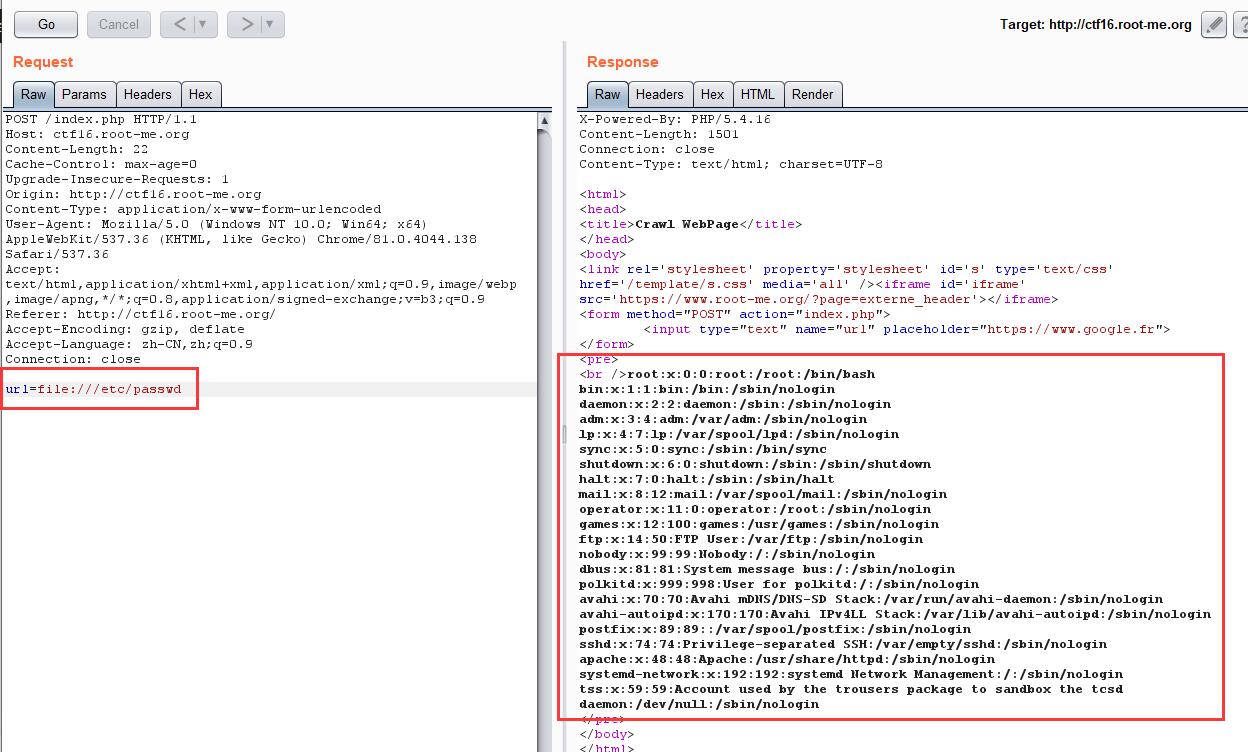Click the Request panel heading
Viewport: 1248px width, 752px height.
[x=43, y=62]
